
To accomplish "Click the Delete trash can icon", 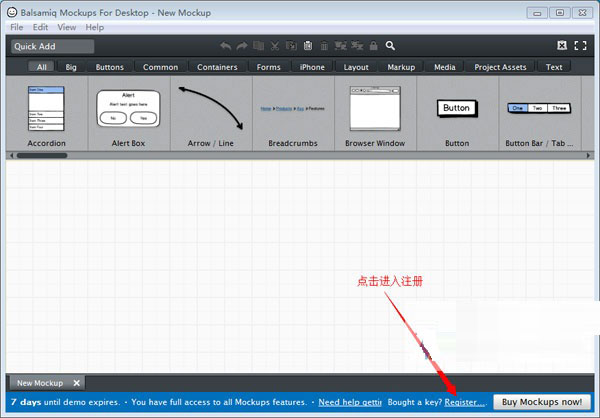I will pyautogui.click(x=324, y=46).
